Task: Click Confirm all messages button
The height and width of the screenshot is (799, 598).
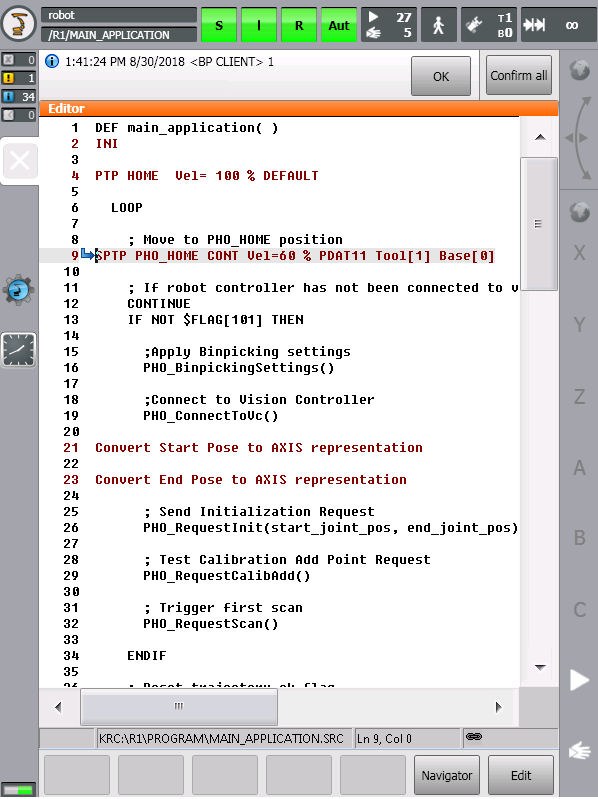Action: tap(519, 75)
